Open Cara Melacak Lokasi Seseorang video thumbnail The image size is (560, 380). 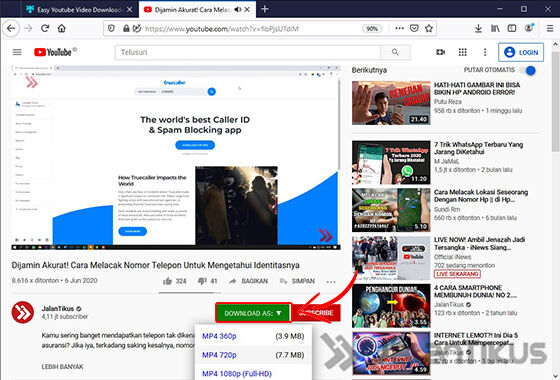[x=391, y=210]
